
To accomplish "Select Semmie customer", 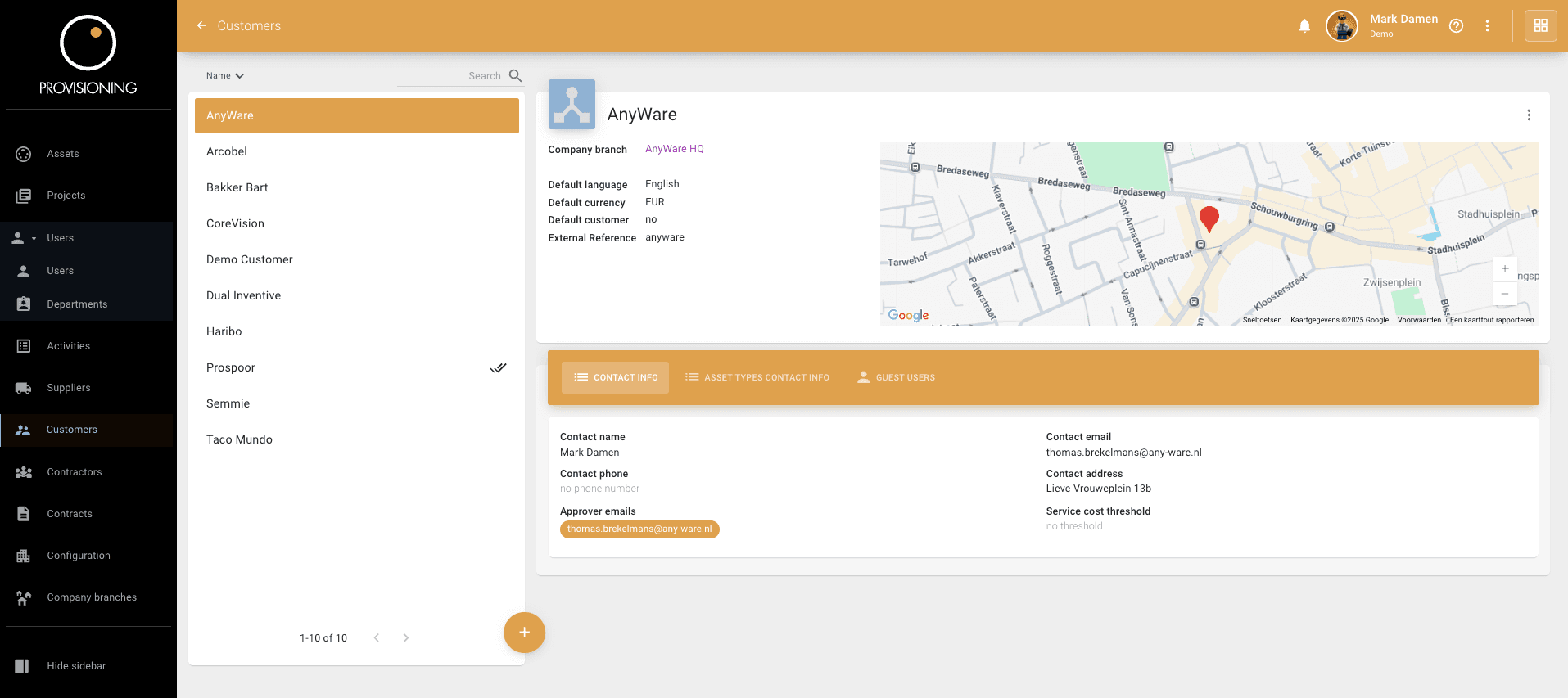I will pyautogui.click(x=357, y=403).
